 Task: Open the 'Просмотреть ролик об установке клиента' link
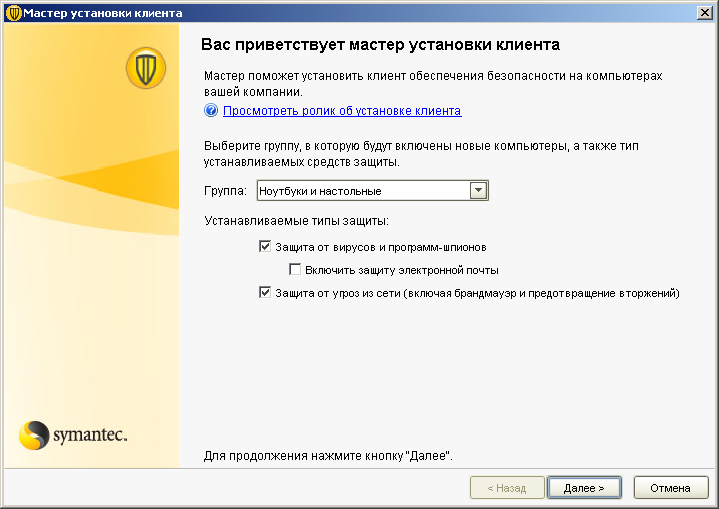[342, 111]
